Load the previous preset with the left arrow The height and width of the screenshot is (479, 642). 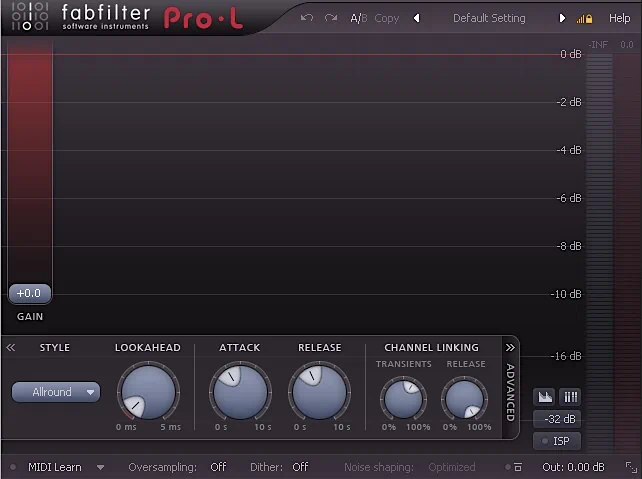[x=416, y=18]
